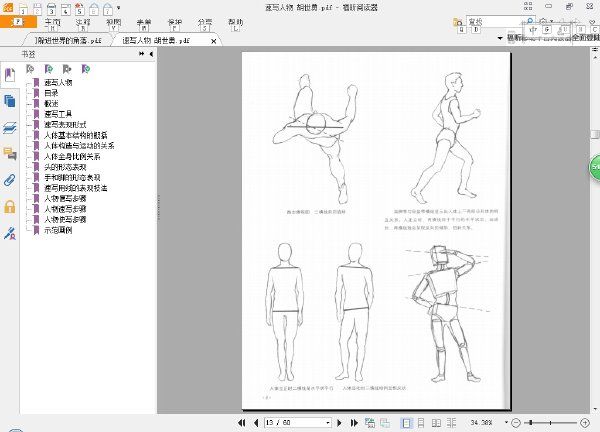600x432 pixels.
Task: Click quick access icon with keytip 4
Action: tap(65, 8)
